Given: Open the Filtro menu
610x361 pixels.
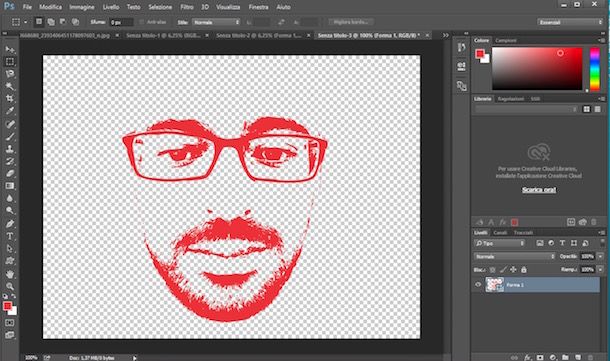Looking at the screenshot, I should (x=187, y=7).
